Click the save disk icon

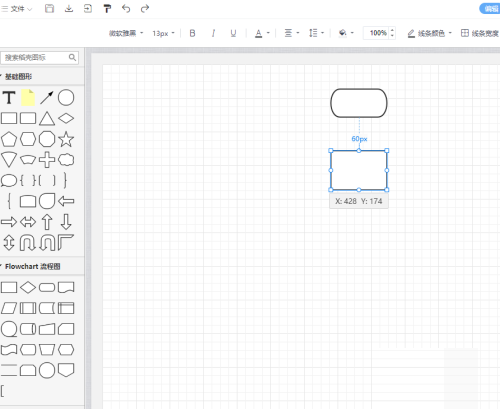click(49, 9)
